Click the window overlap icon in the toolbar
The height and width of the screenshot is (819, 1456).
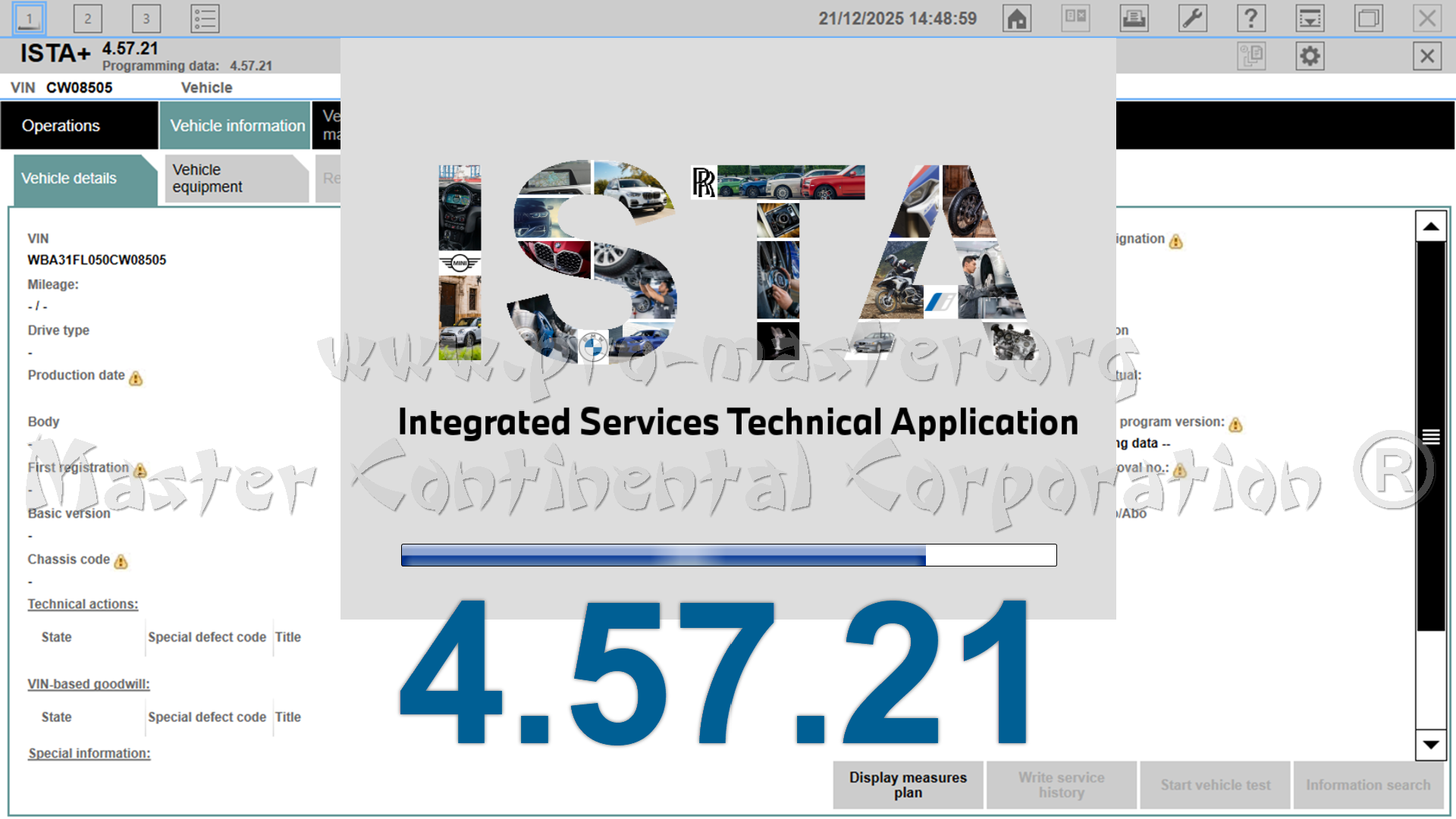[x=1370, y=19]
